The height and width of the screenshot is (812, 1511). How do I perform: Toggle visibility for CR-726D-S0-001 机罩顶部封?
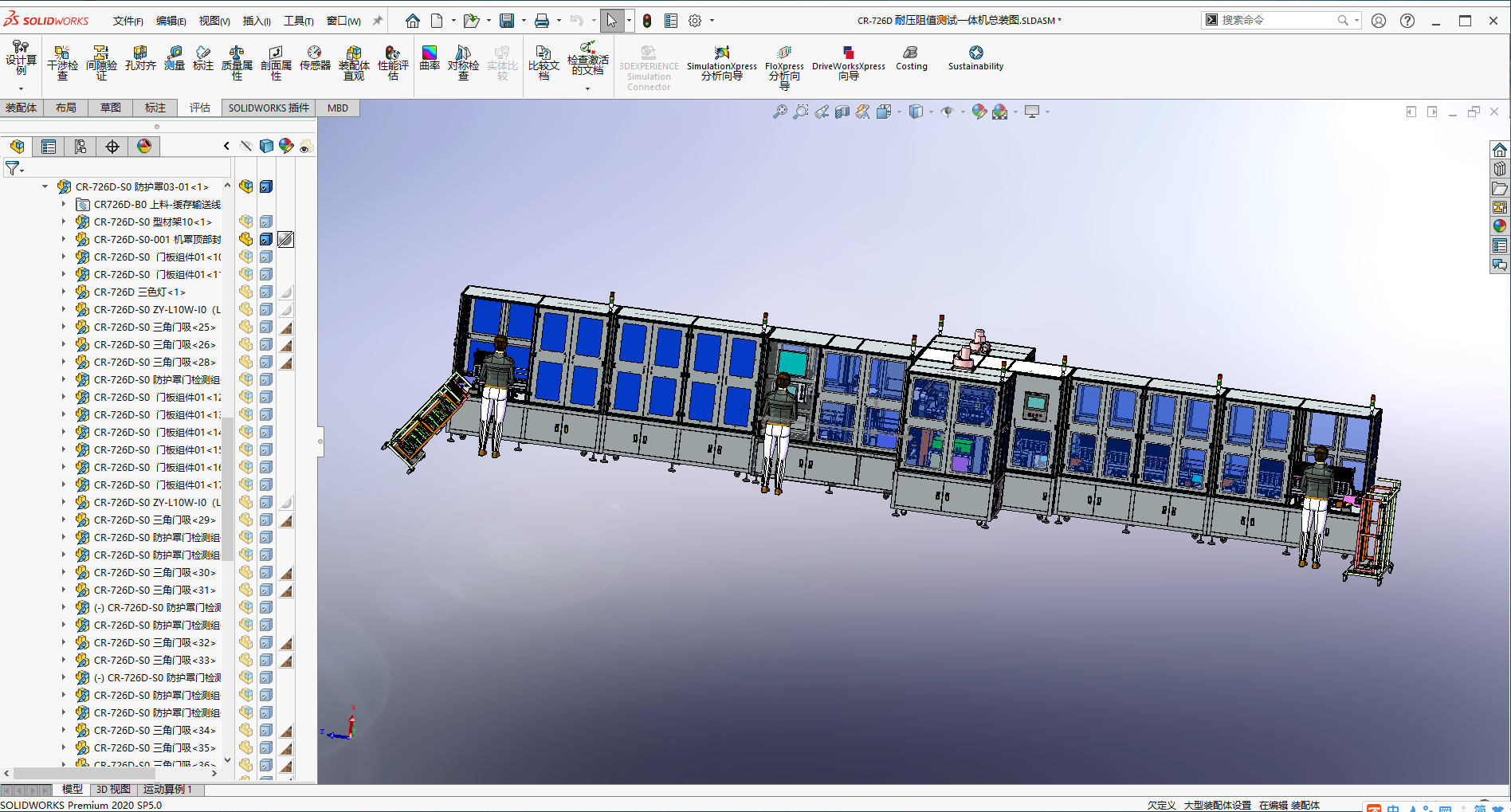246,239
